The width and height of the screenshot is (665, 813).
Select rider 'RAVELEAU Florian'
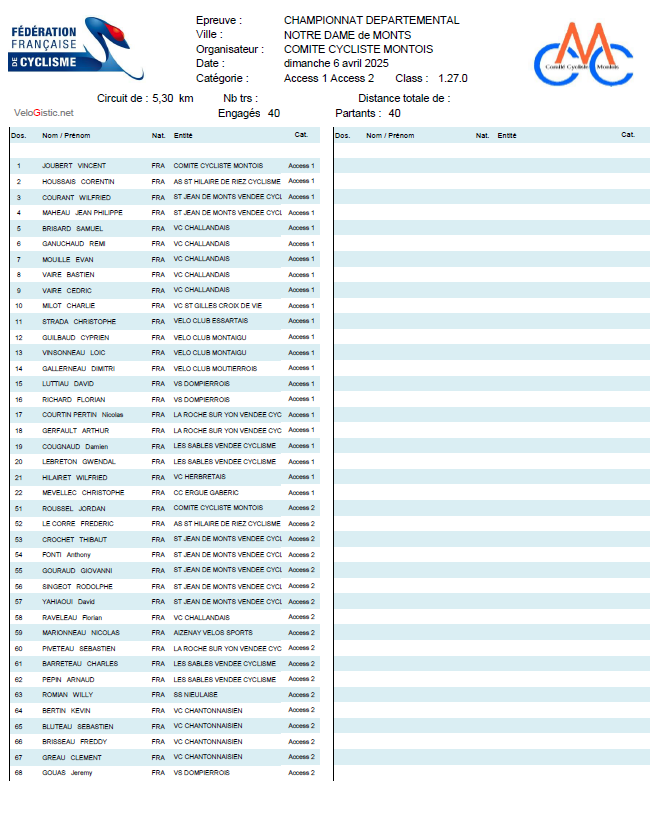[x=72, y=618]
